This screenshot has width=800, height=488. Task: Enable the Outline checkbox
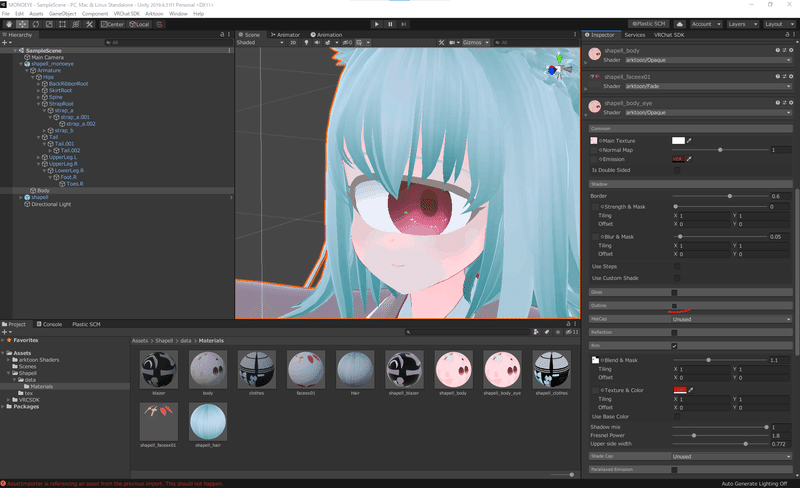[674, 305]
